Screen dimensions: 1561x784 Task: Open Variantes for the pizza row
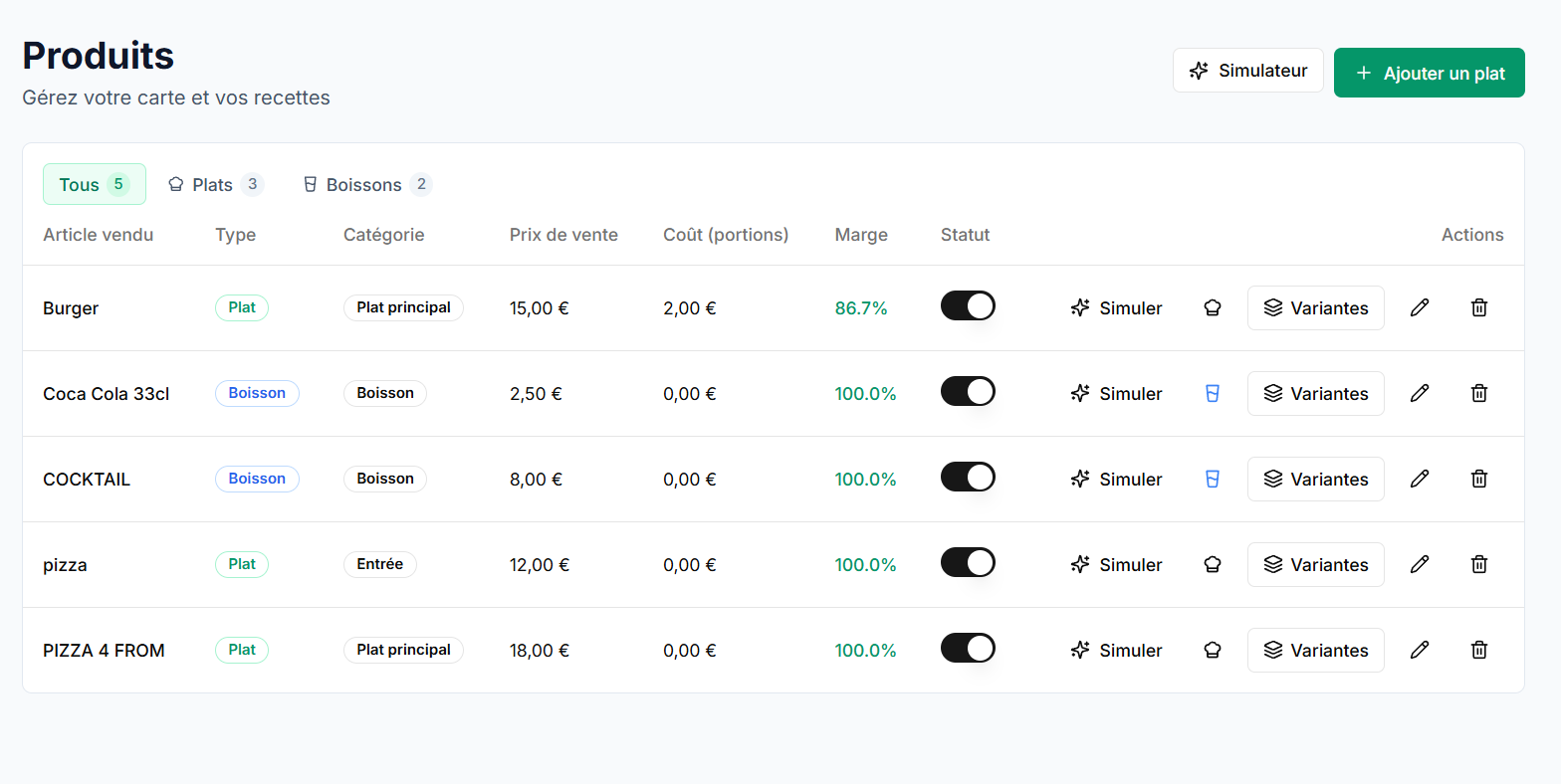click(x=1315, y=564)
